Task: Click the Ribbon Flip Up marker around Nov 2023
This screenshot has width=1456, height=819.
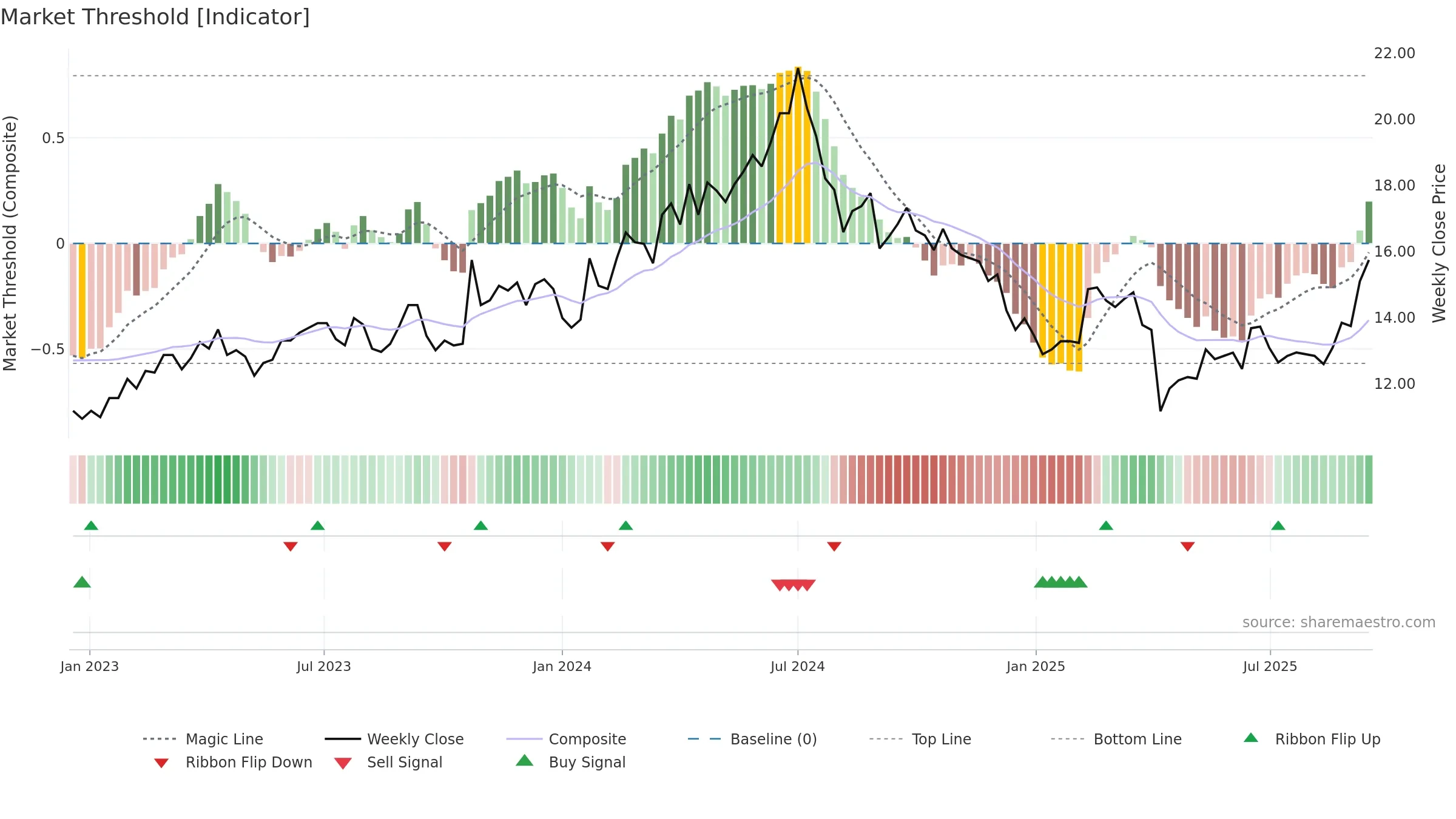Action: [481, 525]
